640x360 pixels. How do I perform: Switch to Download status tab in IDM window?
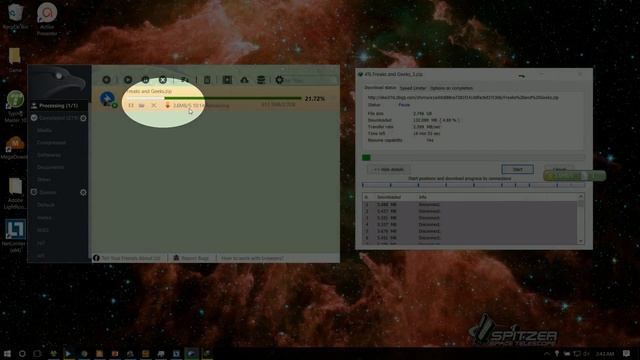click(380, 88)
